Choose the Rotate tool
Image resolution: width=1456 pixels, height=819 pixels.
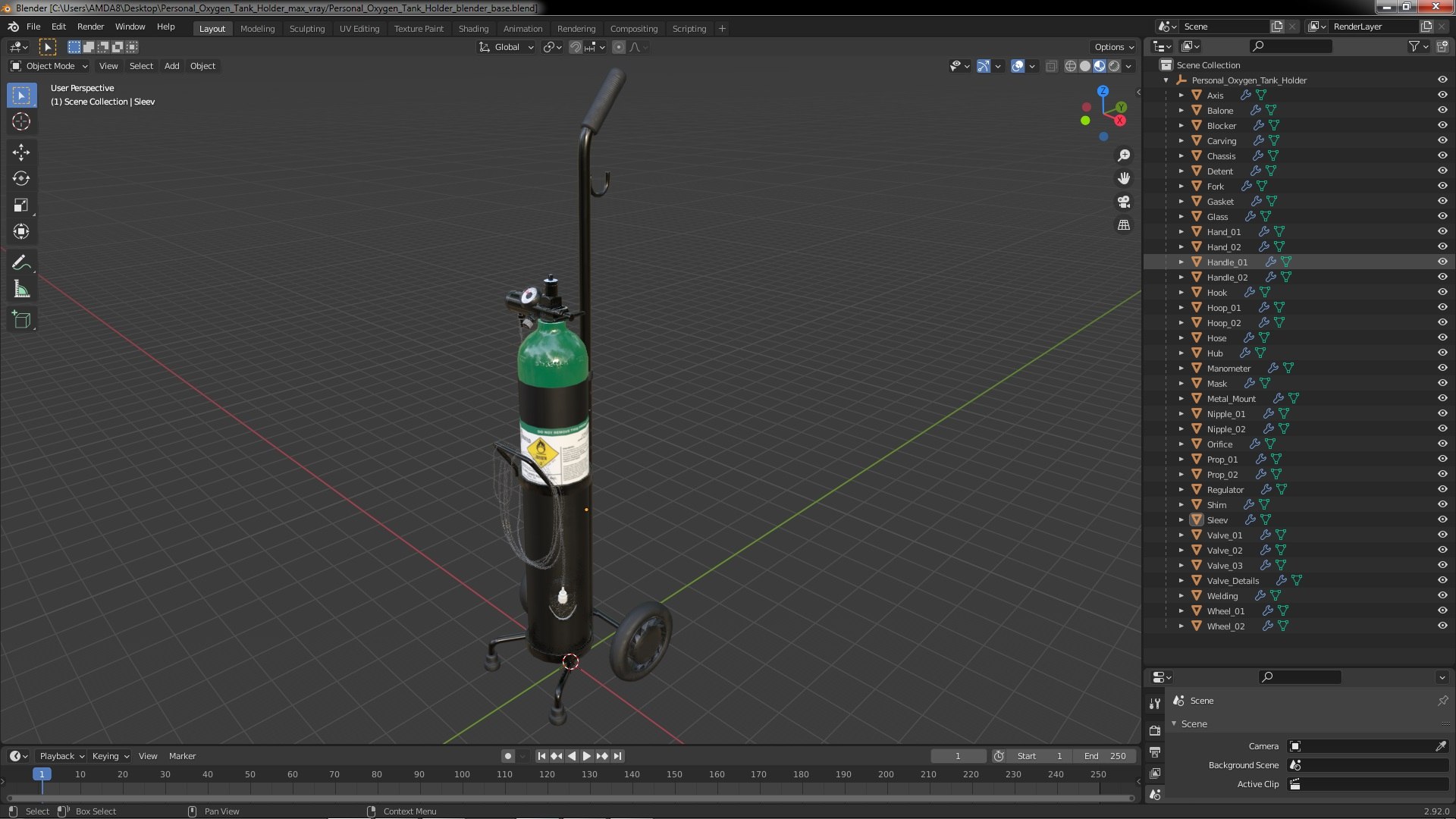(21, 178)
